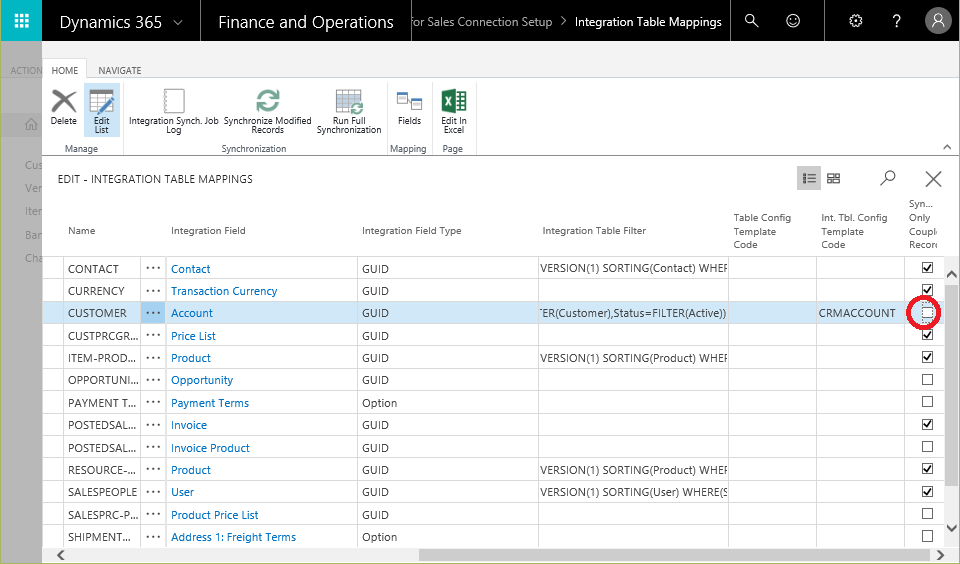Uncheck the CONTACT row synch checkbox
The height and width of the screenshot is (564, 960).
(928, 268)
